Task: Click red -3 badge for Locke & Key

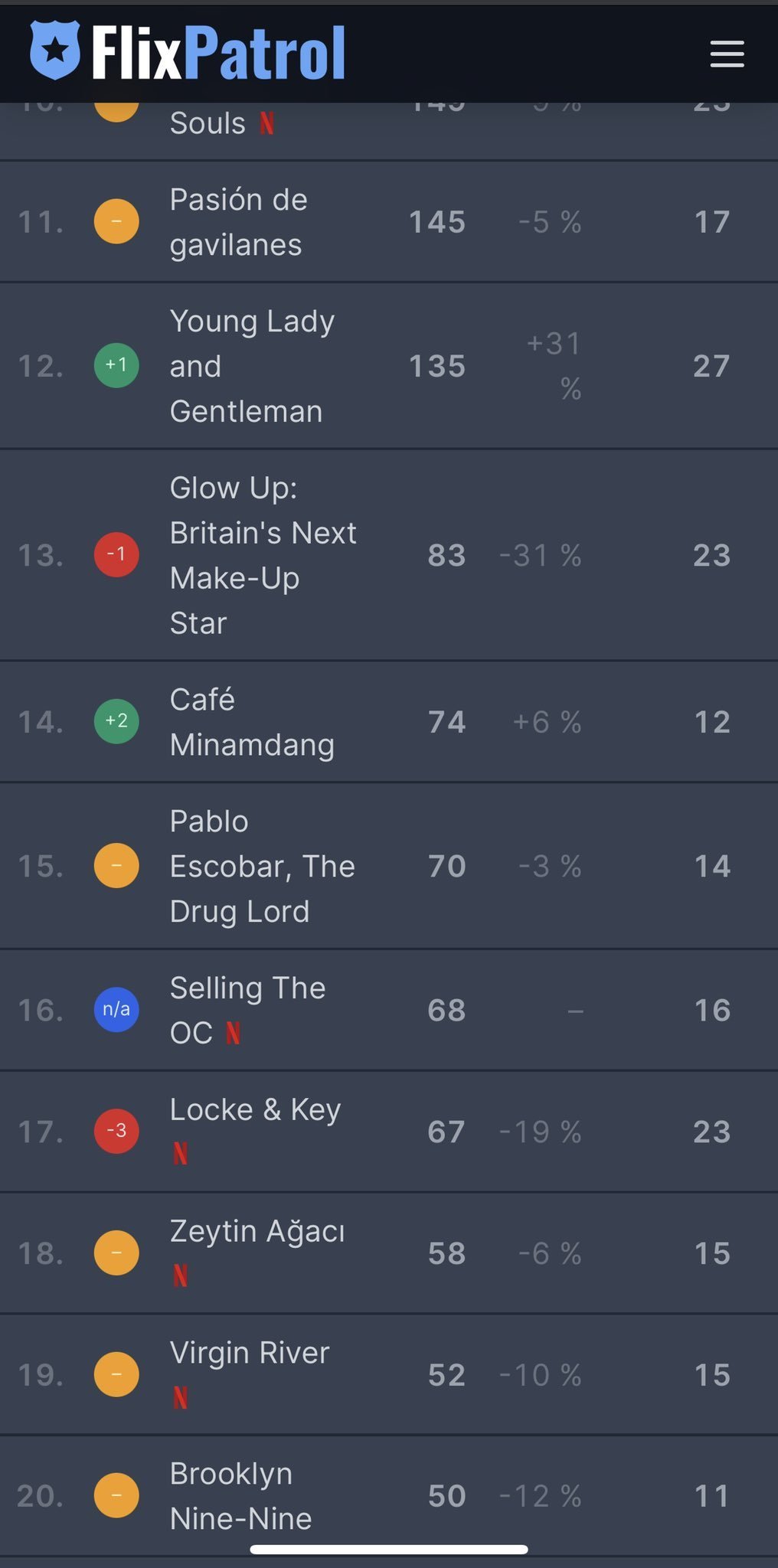Action: coord(116,1131)
